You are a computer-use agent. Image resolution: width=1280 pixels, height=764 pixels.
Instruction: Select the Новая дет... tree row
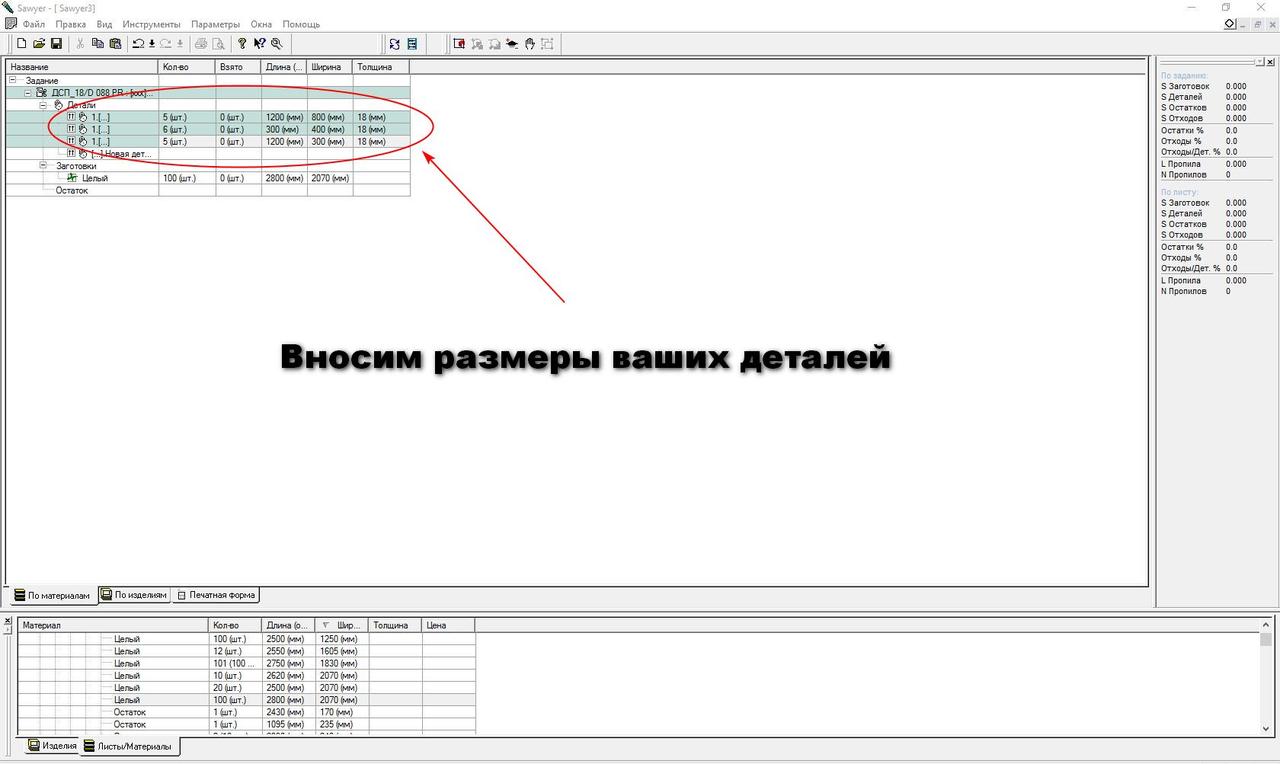tap(120, 154)
